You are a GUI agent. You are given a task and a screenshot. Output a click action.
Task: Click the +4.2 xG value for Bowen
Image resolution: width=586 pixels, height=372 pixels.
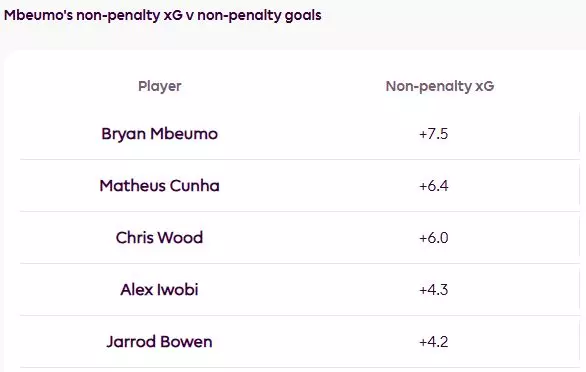click(434, 342)
